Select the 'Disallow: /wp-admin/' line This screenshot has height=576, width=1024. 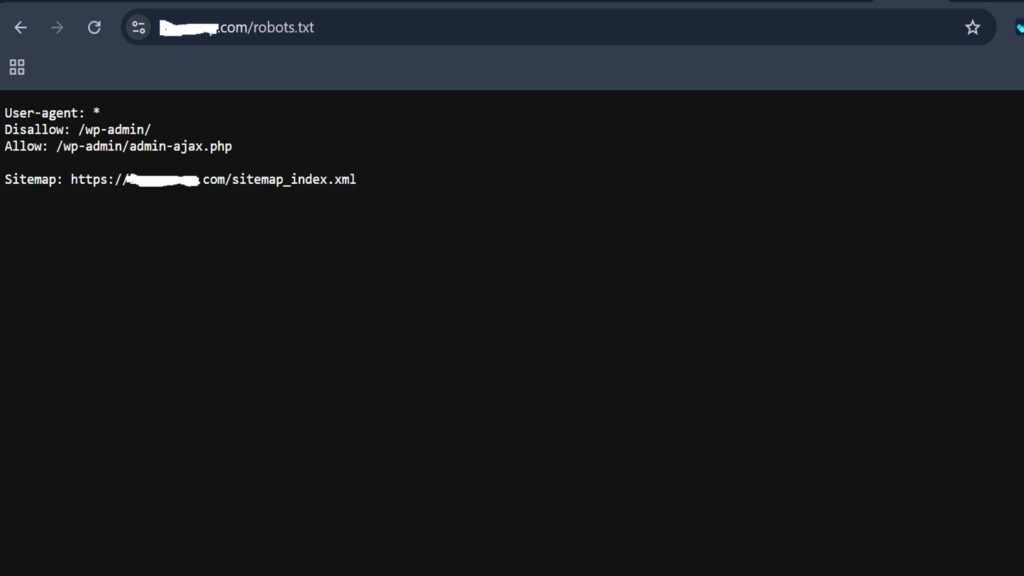coord(78,130)
